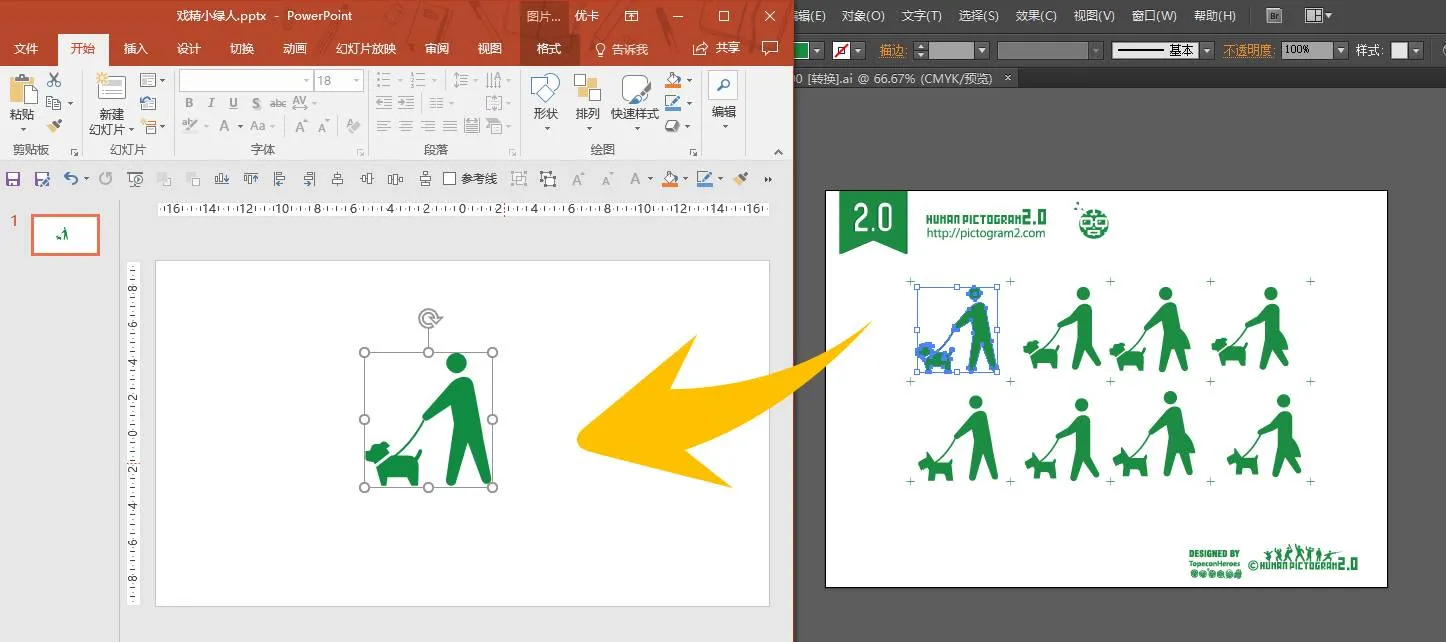1446x642 pixels.
Task: Click the Cut scissors icon in PowerPoint
Action: click(x=54, y=80)
